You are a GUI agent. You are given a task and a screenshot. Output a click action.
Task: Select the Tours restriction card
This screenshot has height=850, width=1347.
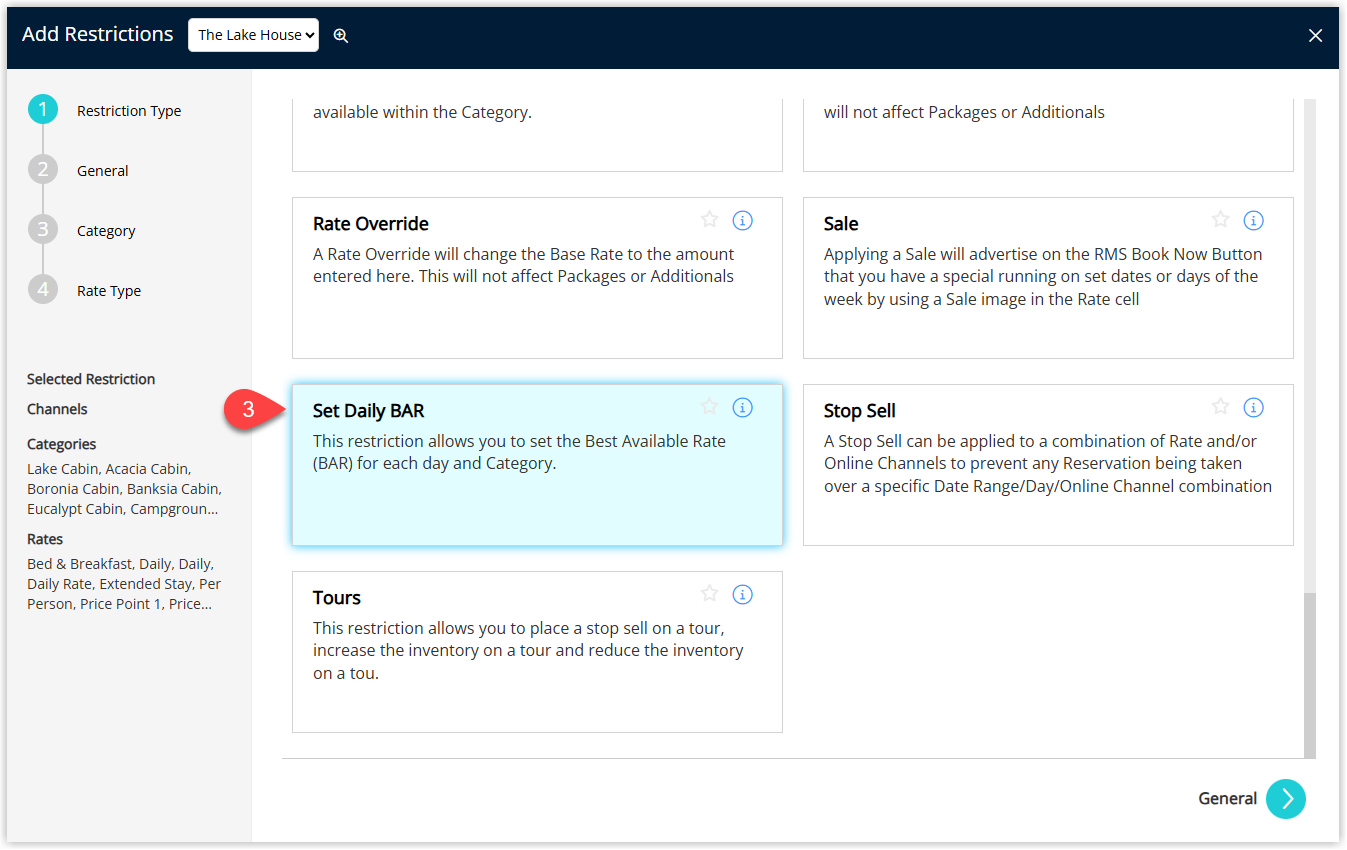click(x=537, y=652)
